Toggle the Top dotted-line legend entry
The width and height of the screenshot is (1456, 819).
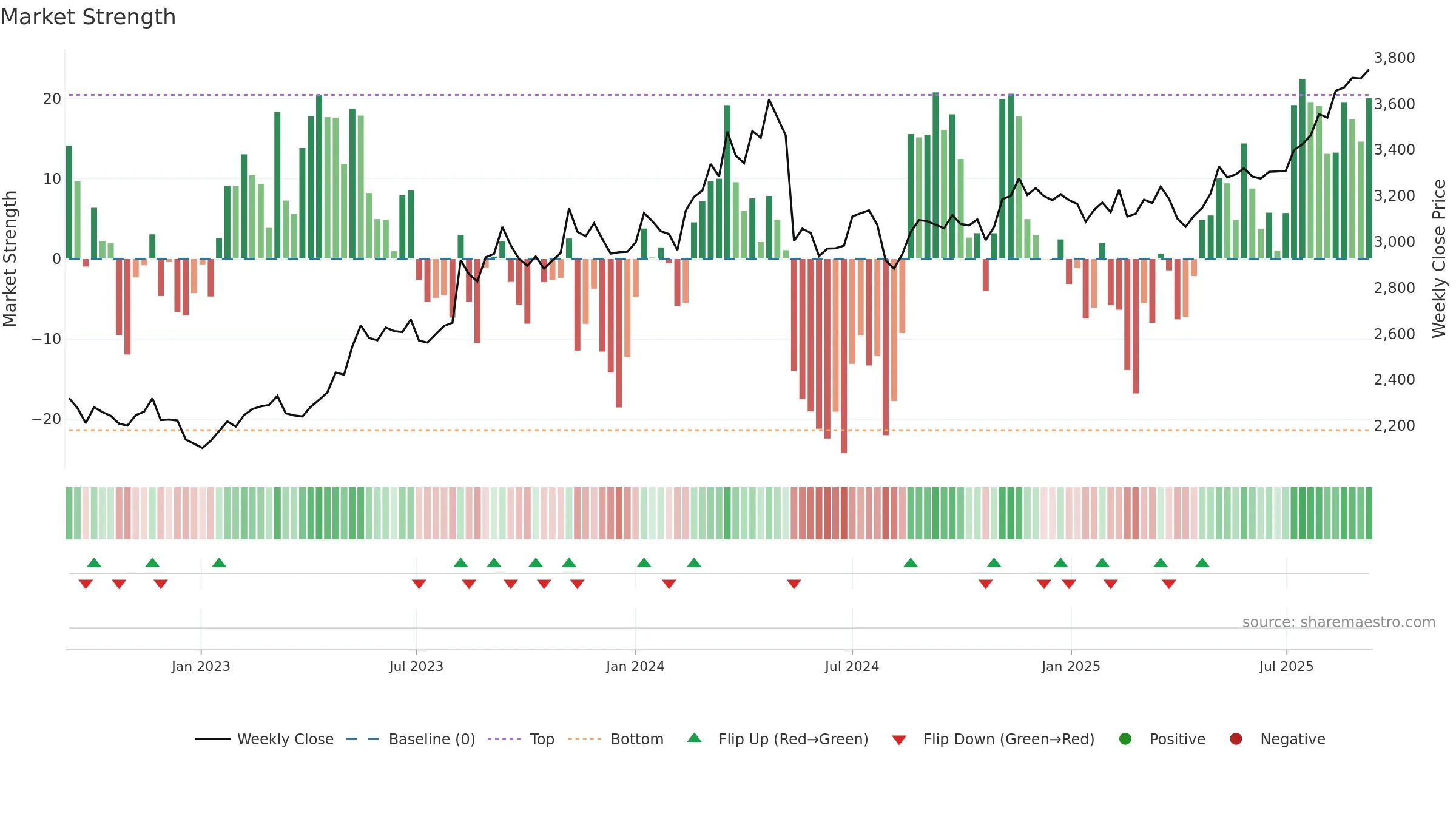tap(521, 739)
